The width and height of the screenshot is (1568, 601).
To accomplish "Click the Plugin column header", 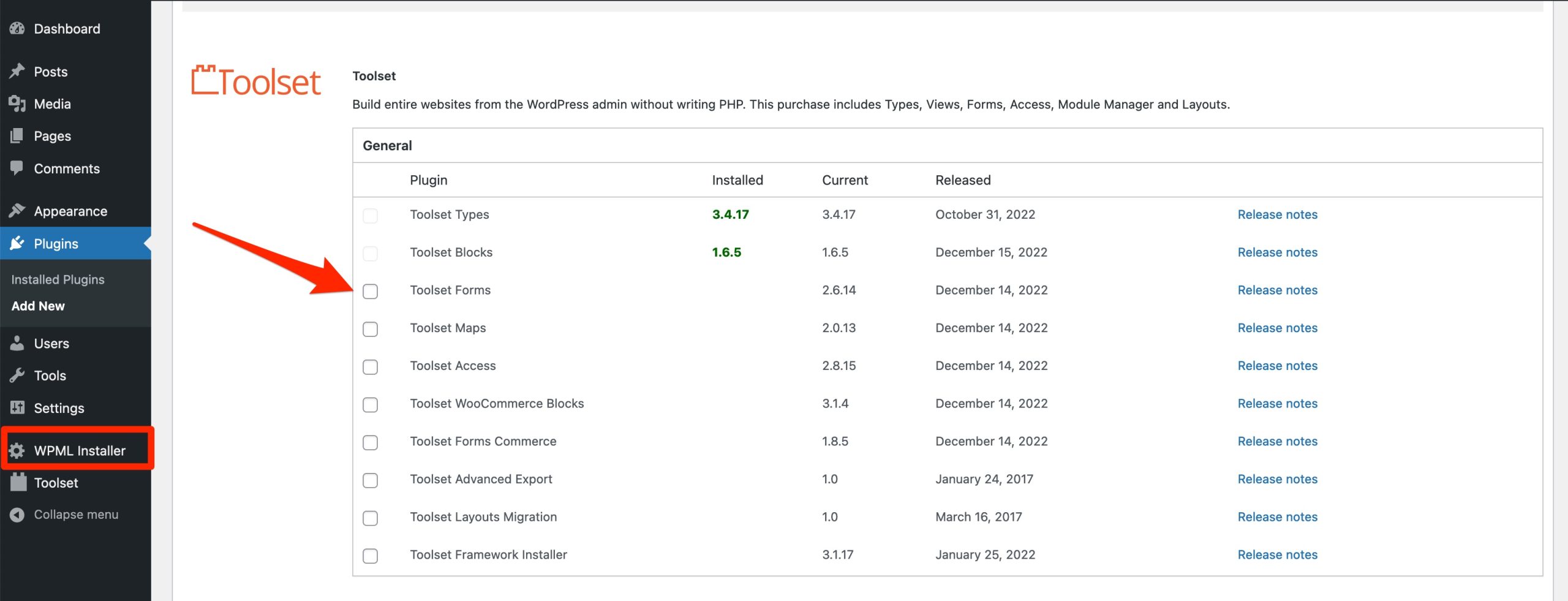I will pos(429,180).
